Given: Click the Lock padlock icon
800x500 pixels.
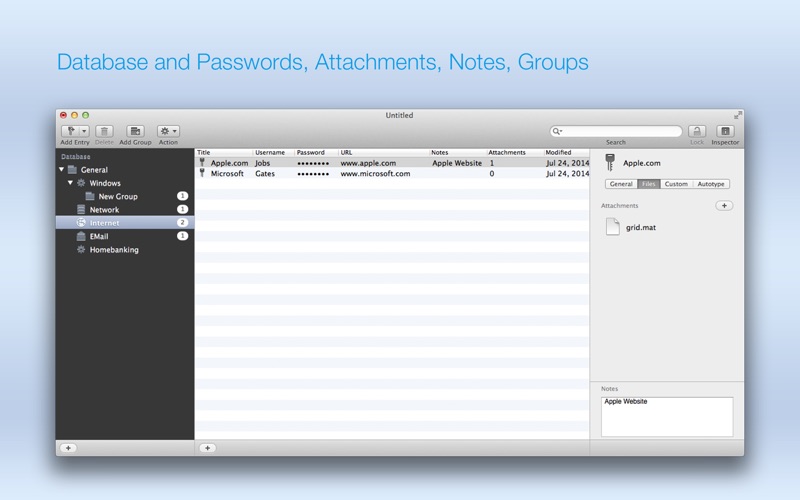Looking at the screenshot, I should 697,131.
